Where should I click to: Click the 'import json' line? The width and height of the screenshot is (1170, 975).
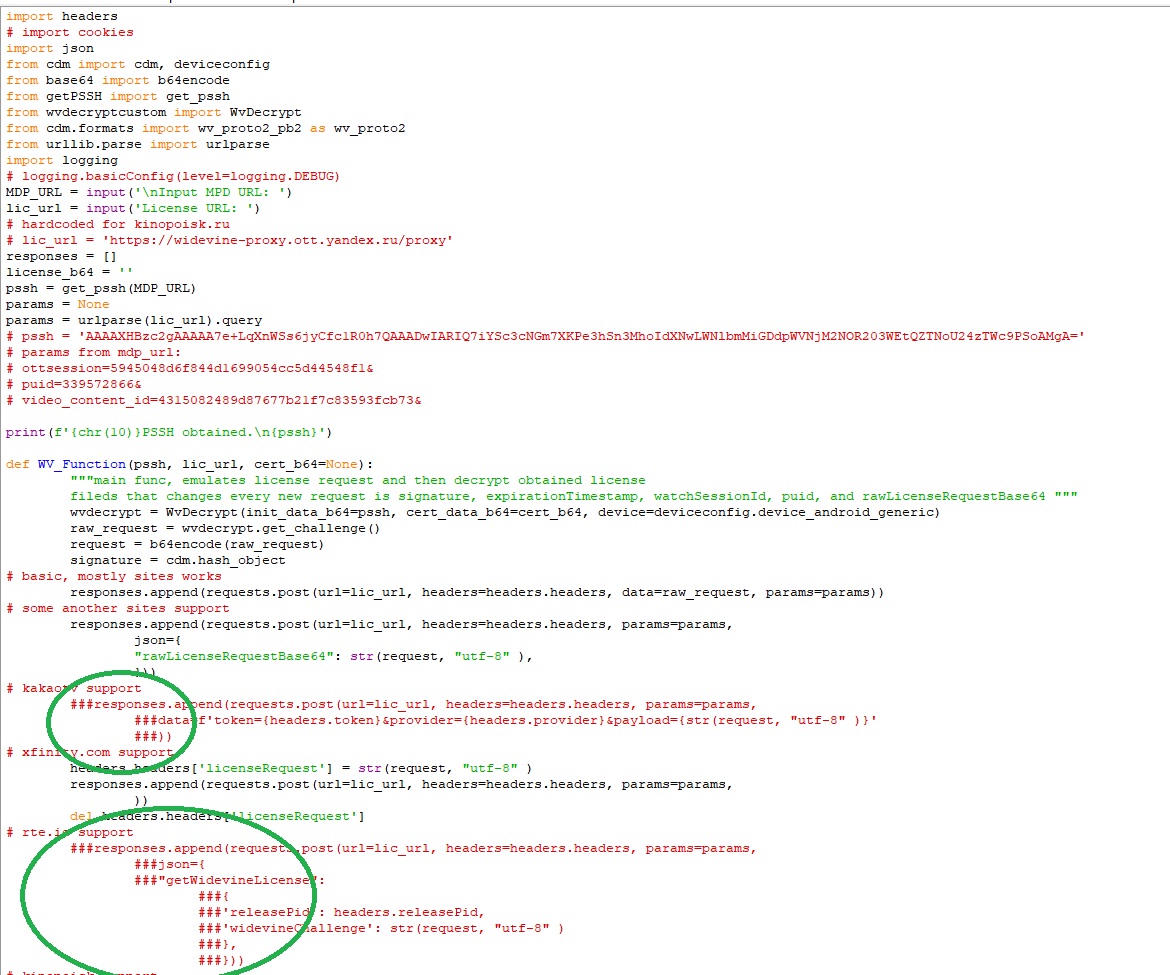(x=50, y=48)
